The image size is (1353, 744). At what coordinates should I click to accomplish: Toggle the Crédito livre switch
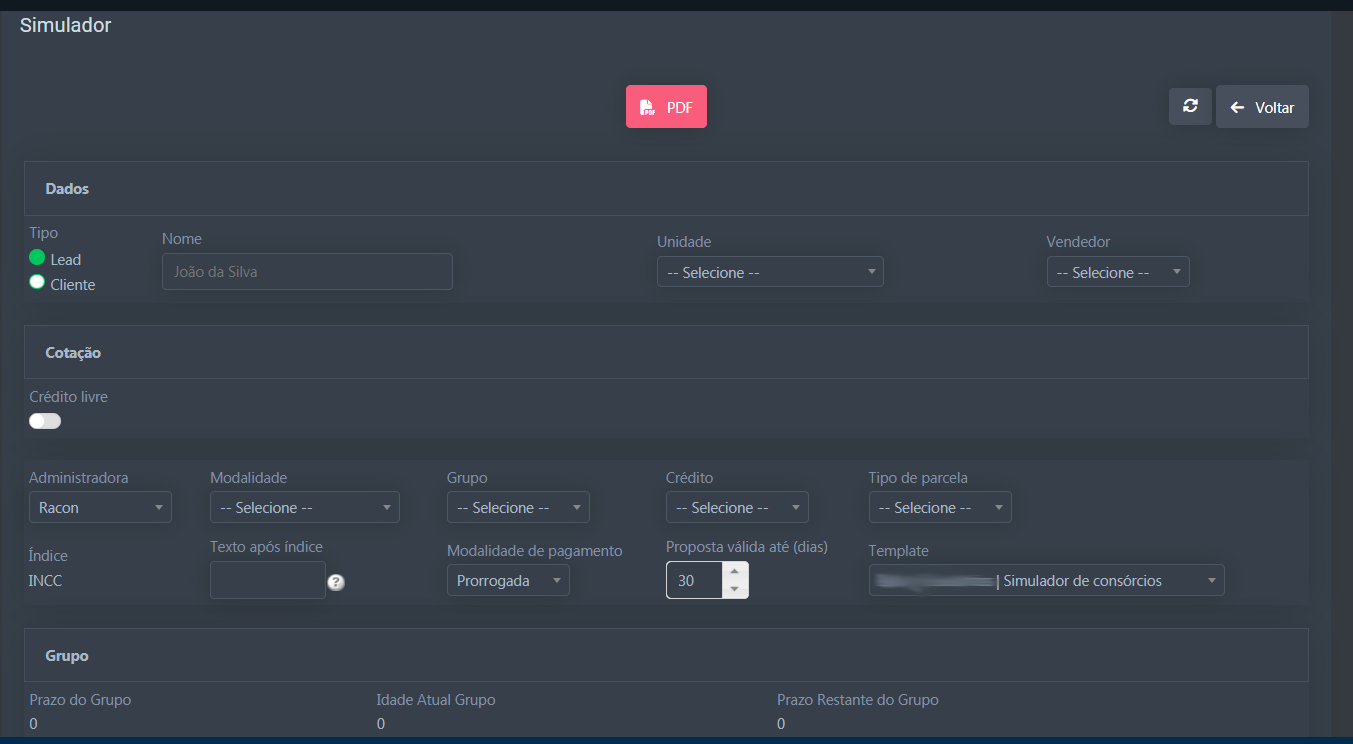(45, 421)
